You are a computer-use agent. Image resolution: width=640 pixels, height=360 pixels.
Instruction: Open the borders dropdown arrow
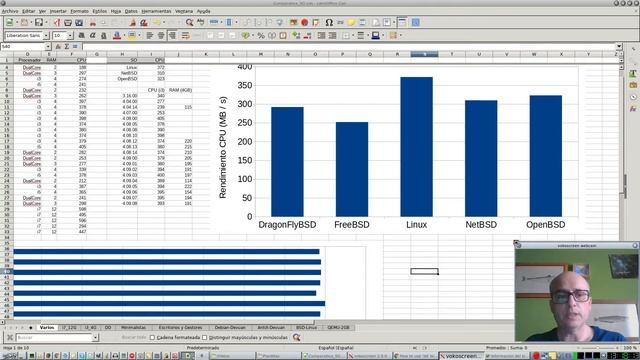pos(353,36)
